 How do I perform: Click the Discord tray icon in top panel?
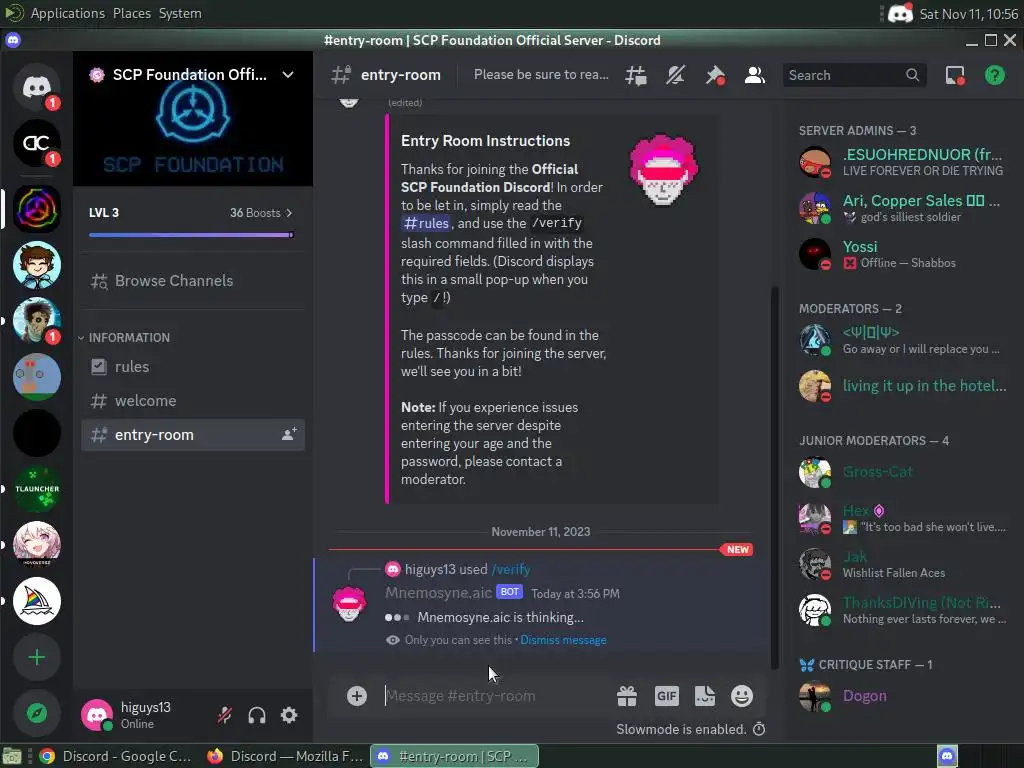point(901,14)
